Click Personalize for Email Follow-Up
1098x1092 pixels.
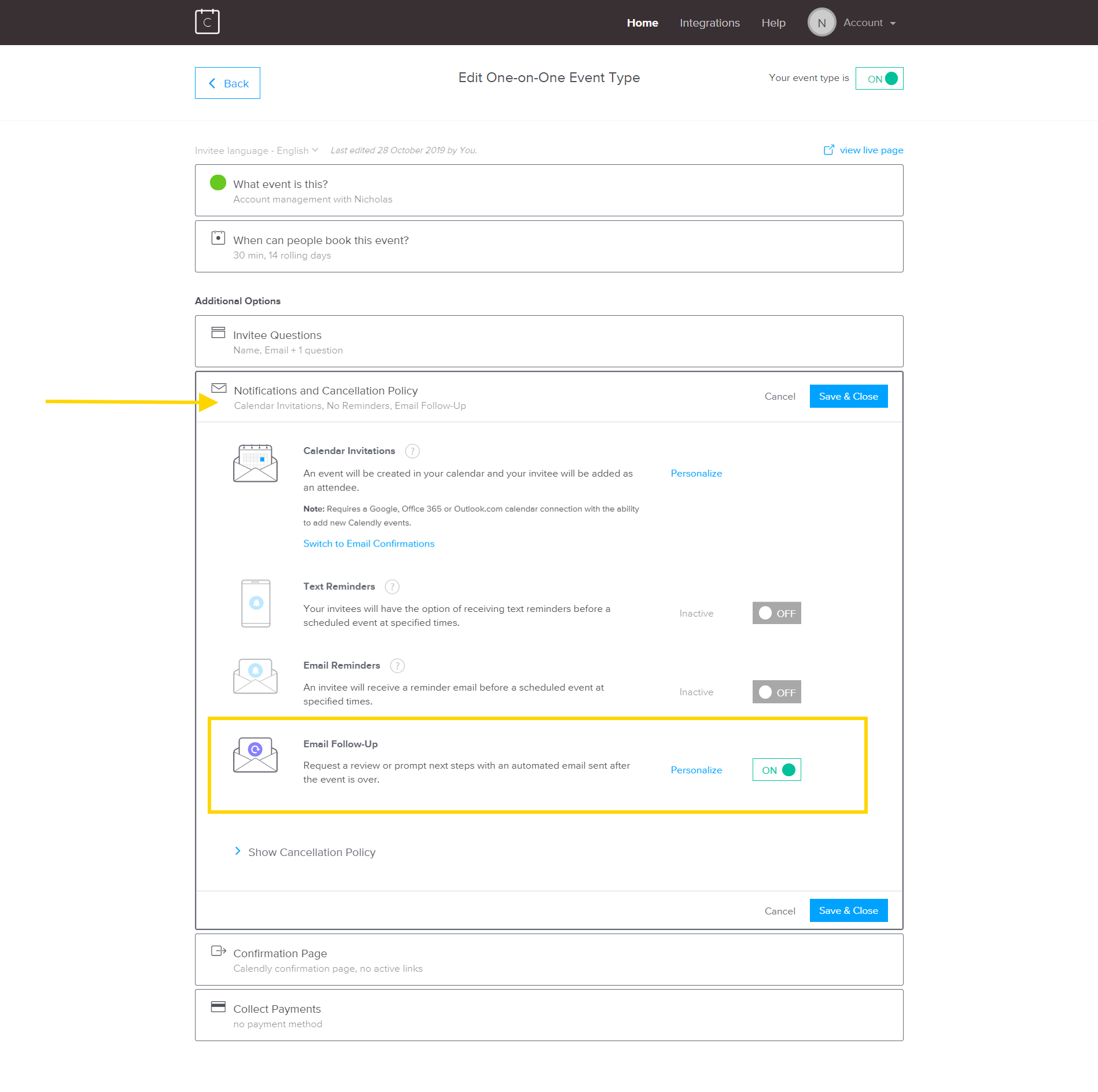(x=696, y=770)
